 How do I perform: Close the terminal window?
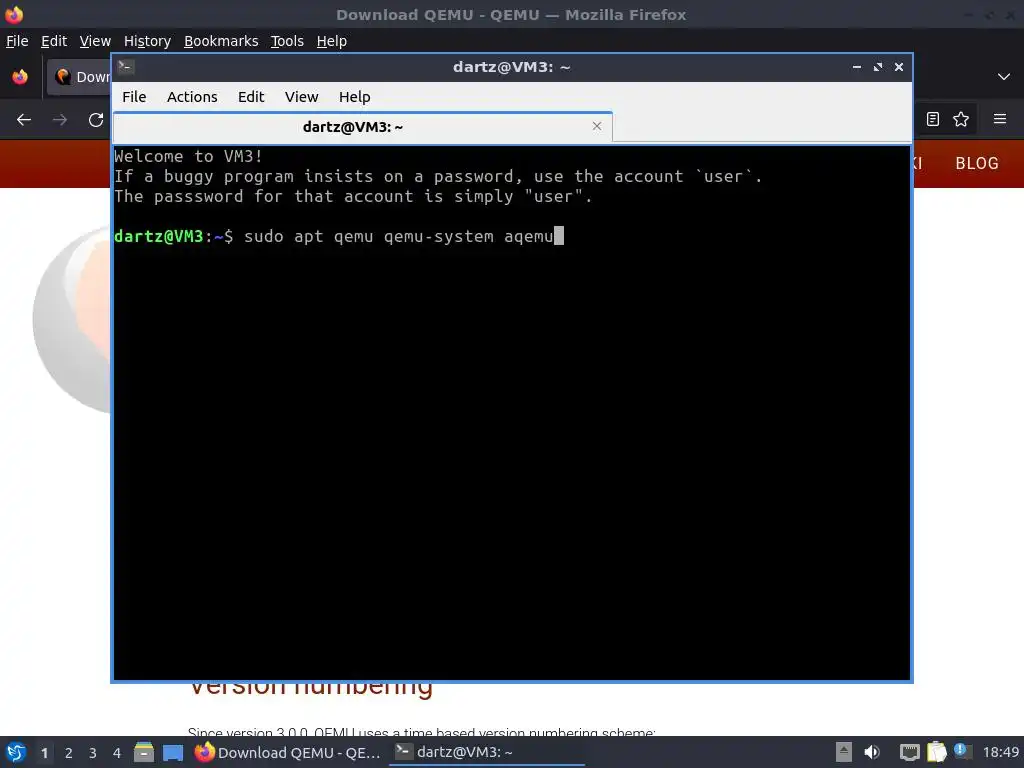coord(899,67)
